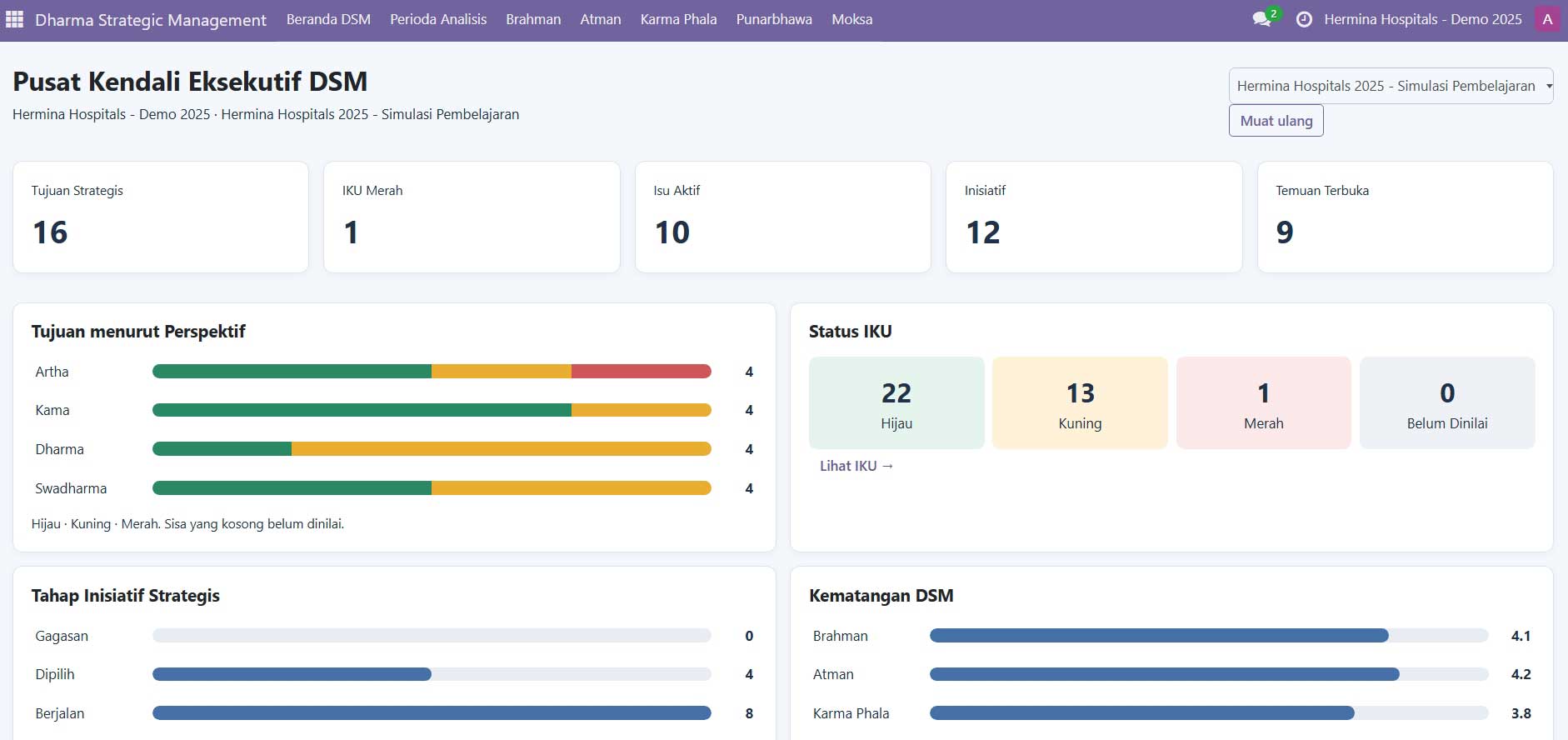Open the Tujuan Strategis card
The width and height of the screenshot is (1568, 740).
coord(161,217)
